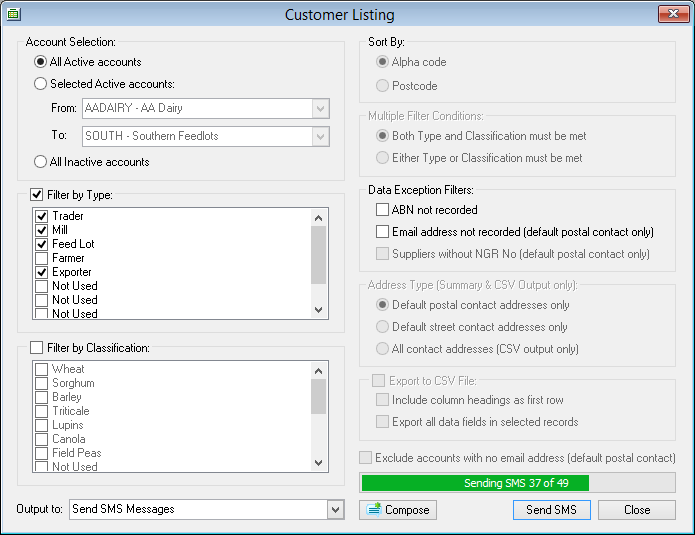695x535 pixels.
Task: Select All Inactive accounts radio button
Action: tap(41, 162)
